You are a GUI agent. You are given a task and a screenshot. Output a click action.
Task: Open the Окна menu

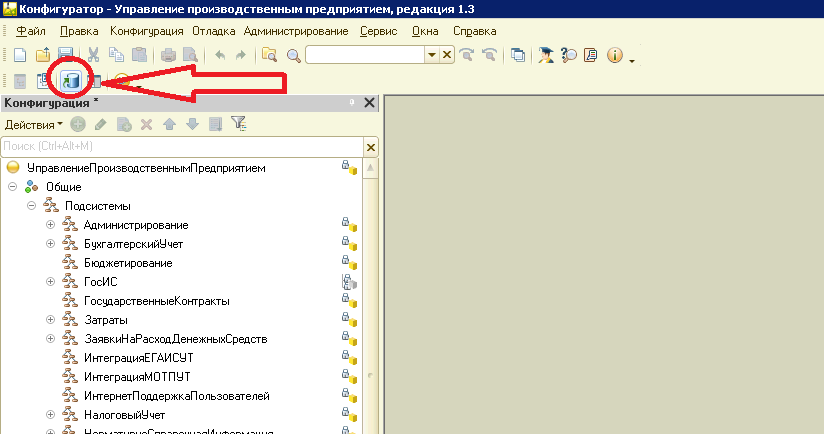[x=425, y=32]
